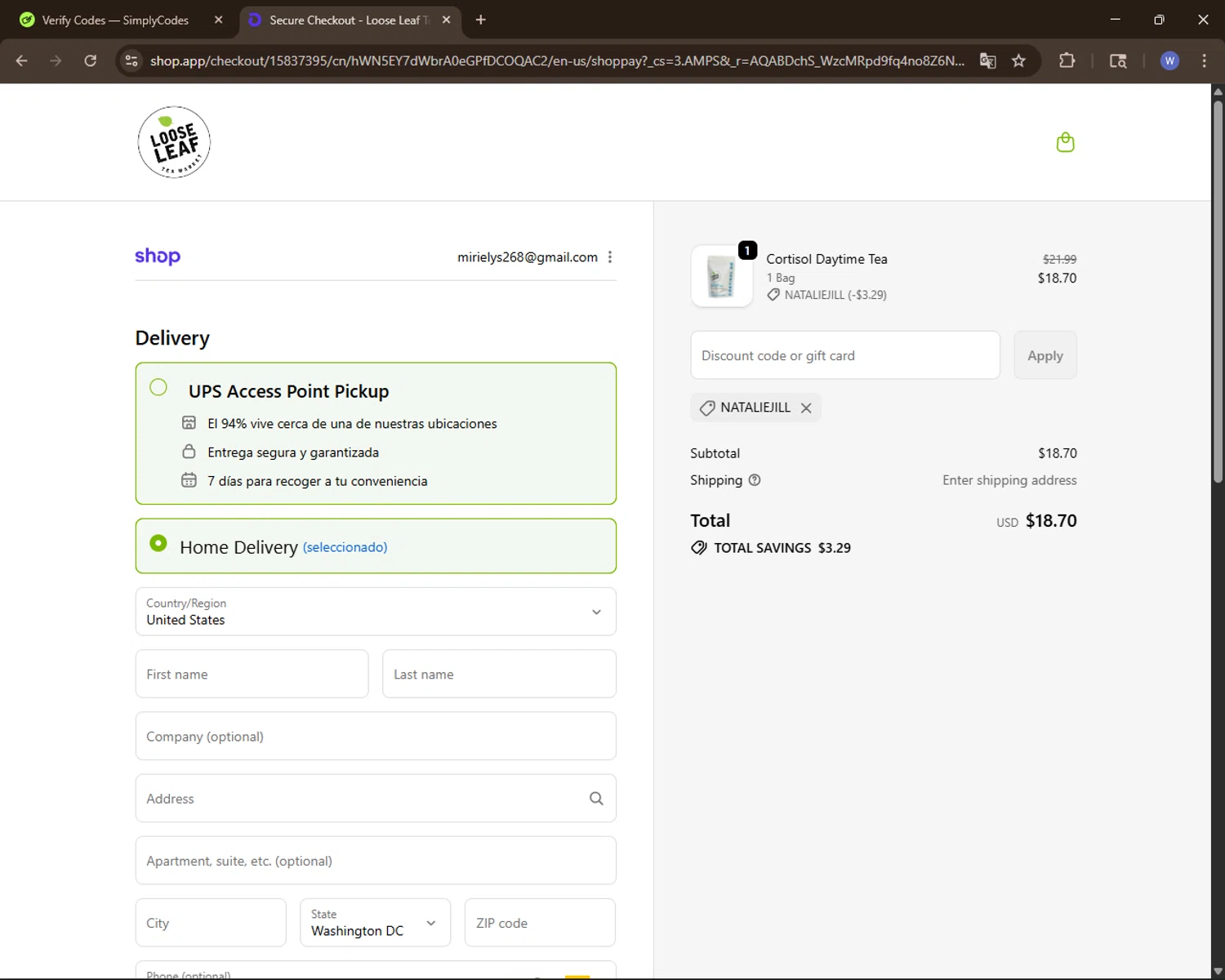
Task: Click the '(seleccionado)' label
Action: (345, 547)
